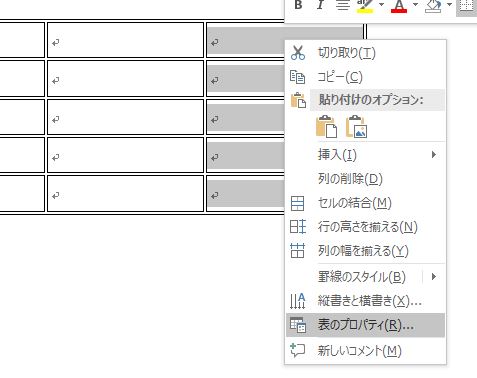Screen dimensions: 477x378
Task: Open the highlight color dropdown arrow
Action: tap(382, 5)
